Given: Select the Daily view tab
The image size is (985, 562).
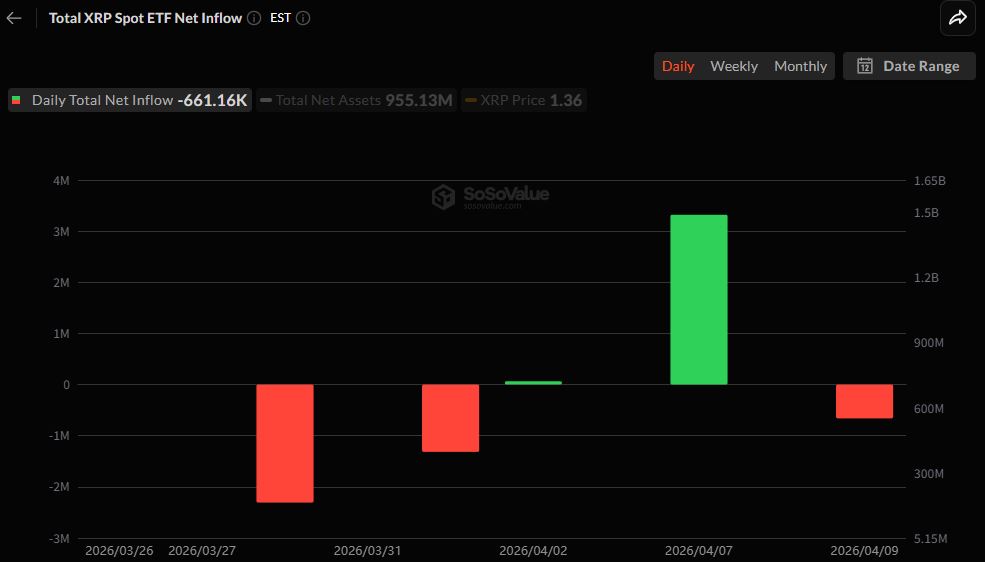Looking at the screenshot, I should pyautogui.click(x=678, y=66).
